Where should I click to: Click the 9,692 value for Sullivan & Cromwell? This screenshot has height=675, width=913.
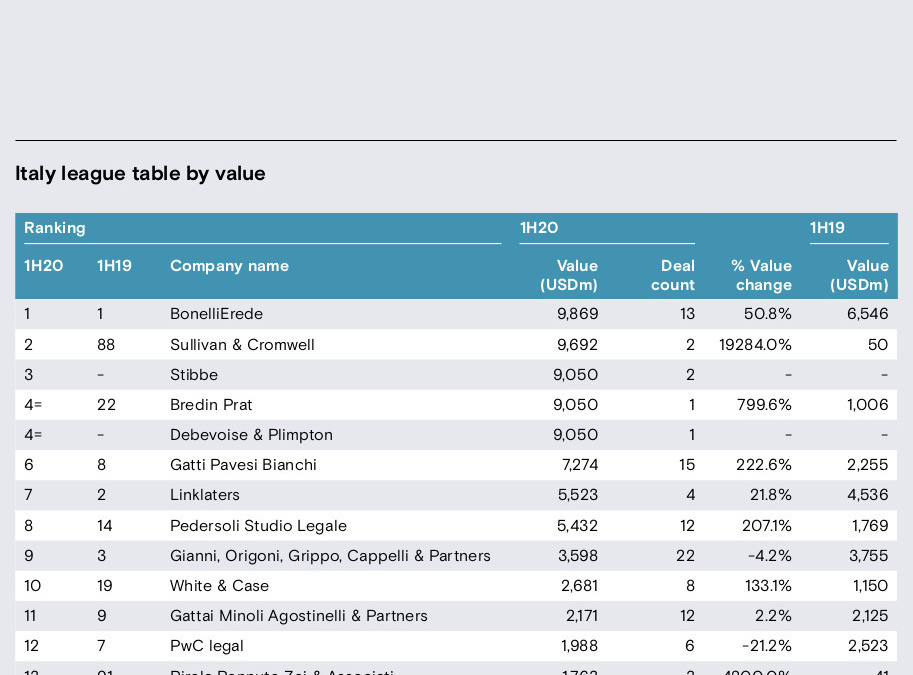coord(578,345)
